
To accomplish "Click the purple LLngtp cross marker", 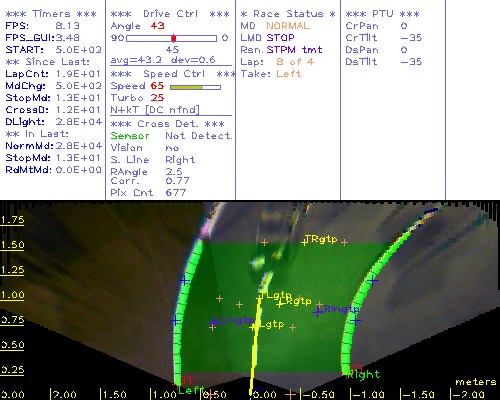I will (213, 322).
